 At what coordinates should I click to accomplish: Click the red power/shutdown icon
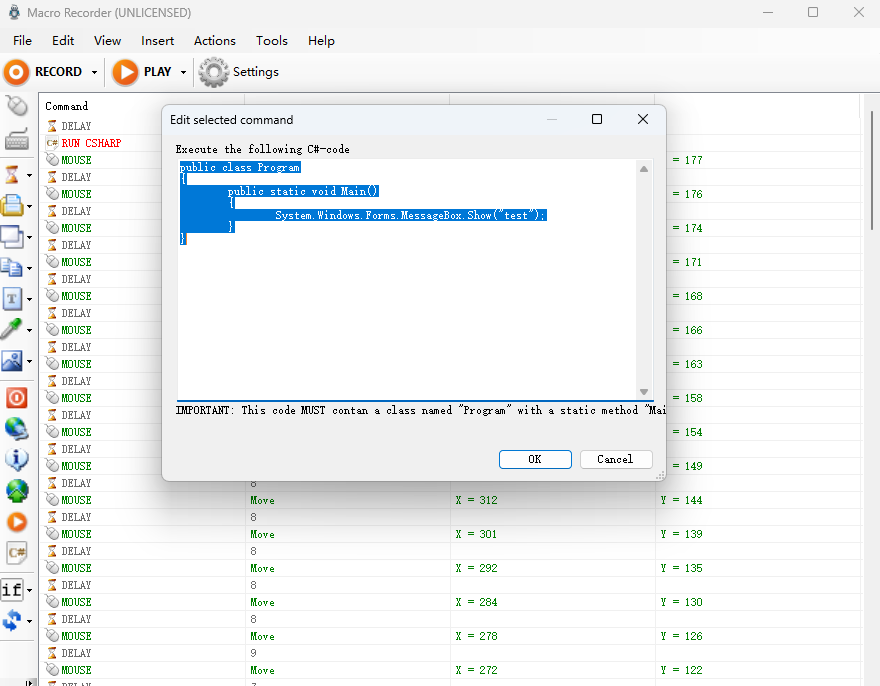pyautogui.click(x=16, y=398)
